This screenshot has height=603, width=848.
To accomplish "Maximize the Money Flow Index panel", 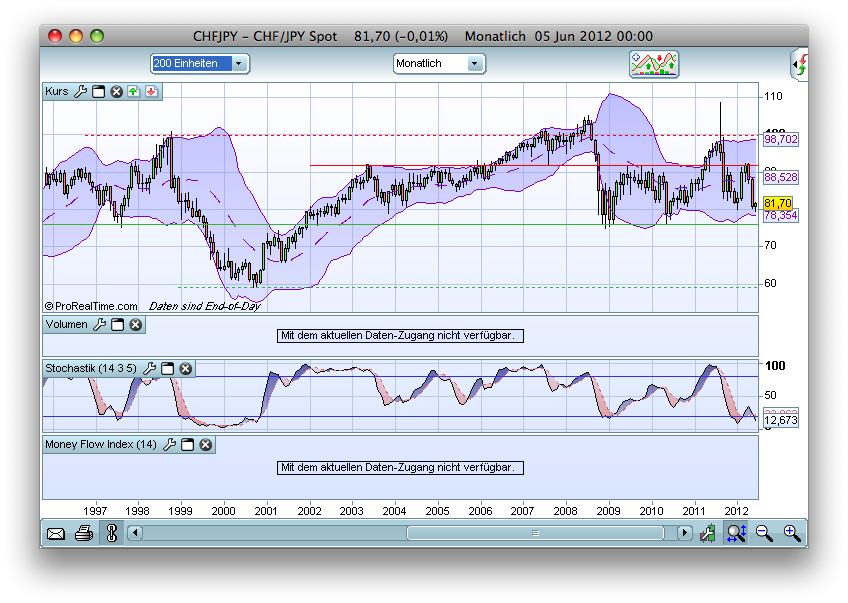I will click(188, 445).
